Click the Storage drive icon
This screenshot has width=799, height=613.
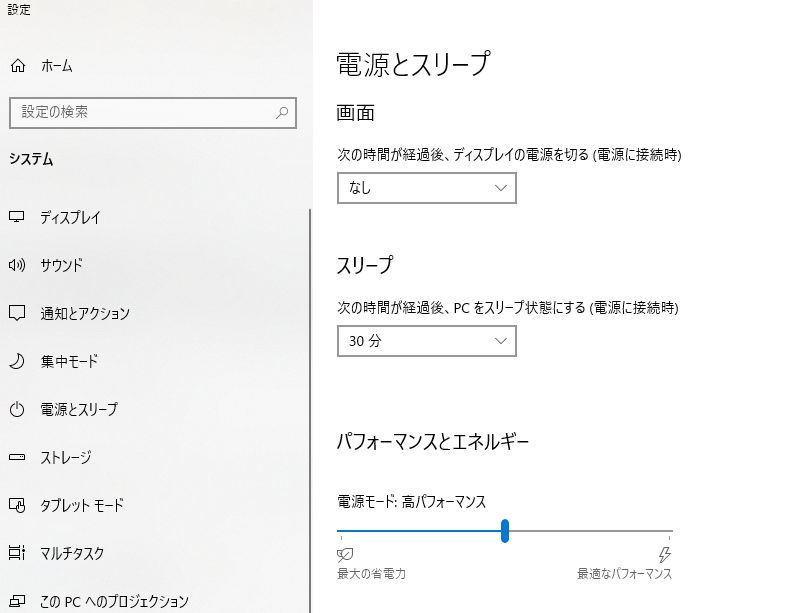pyautogui.click(x=17, y=457)
